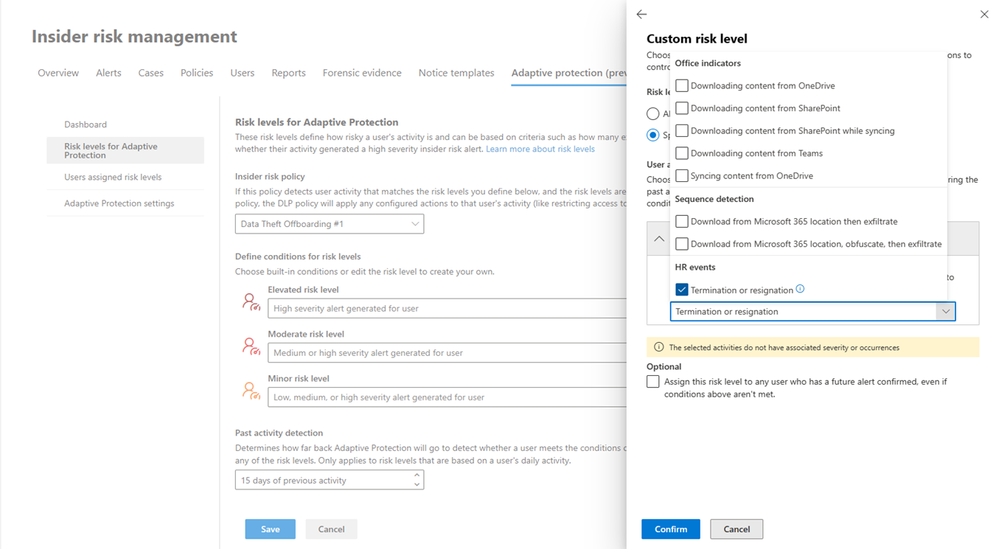
Task: Select Risk levels for Adaptive Protection menu item
Action: tap(126, 150)
